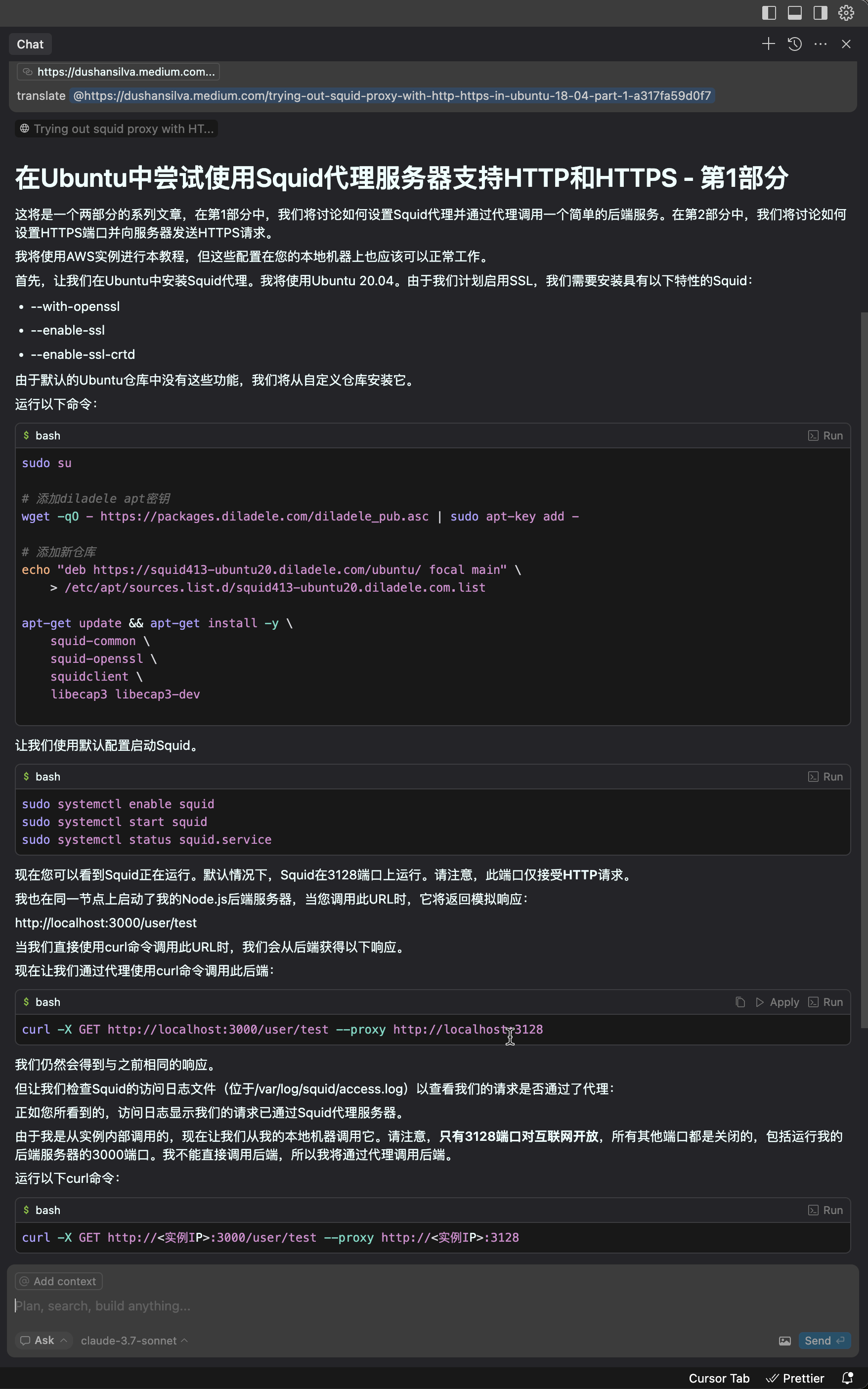Click the chat scrollbar thumb

pos(864,669)
